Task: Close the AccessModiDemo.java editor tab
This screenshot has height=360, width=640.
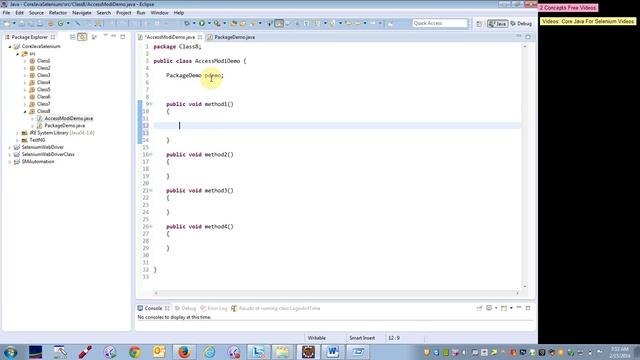Action: coord(200,37)
